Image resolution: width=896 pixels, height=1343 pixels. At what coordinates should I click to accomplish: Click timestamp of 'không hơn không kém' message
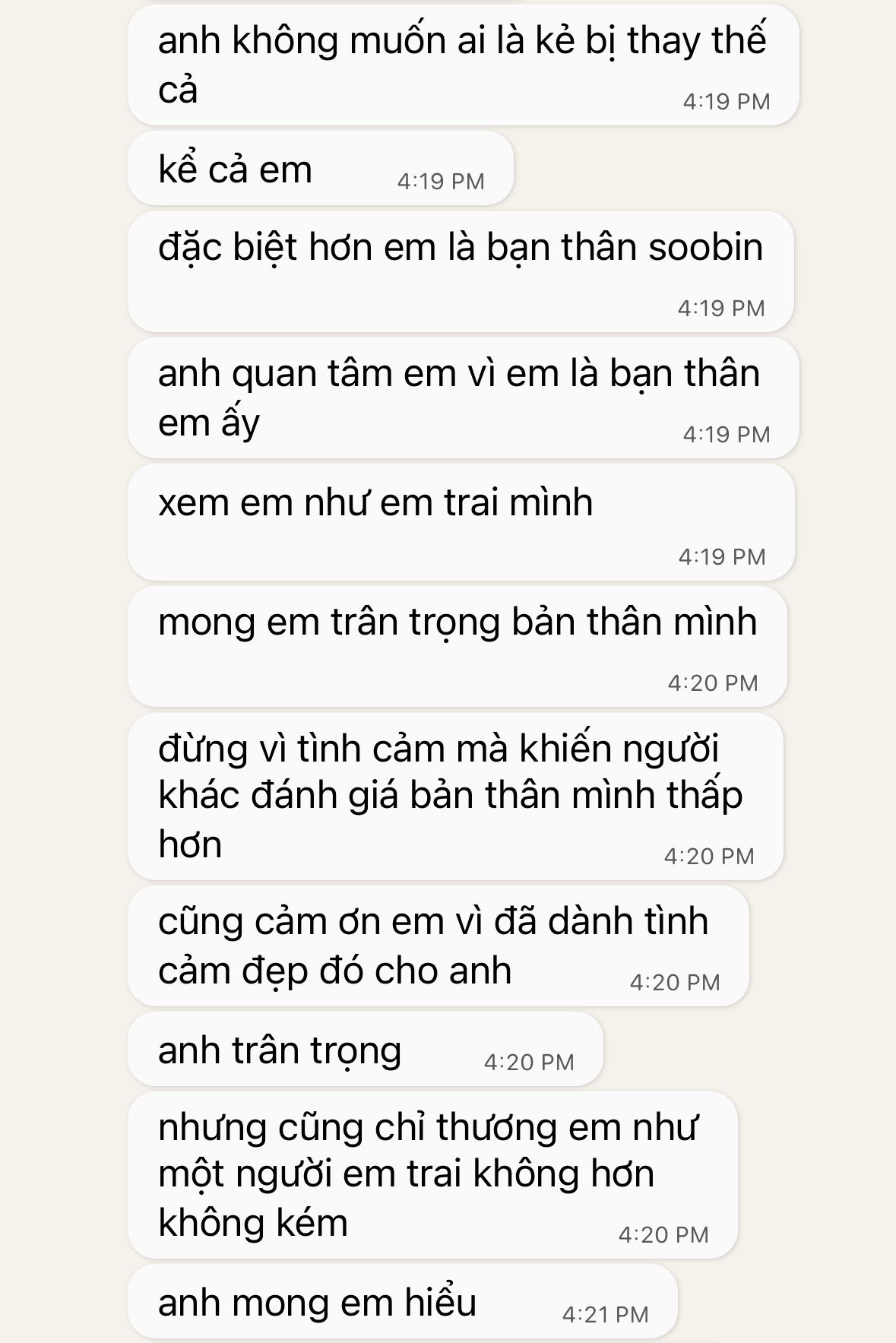pos(663,1234)
